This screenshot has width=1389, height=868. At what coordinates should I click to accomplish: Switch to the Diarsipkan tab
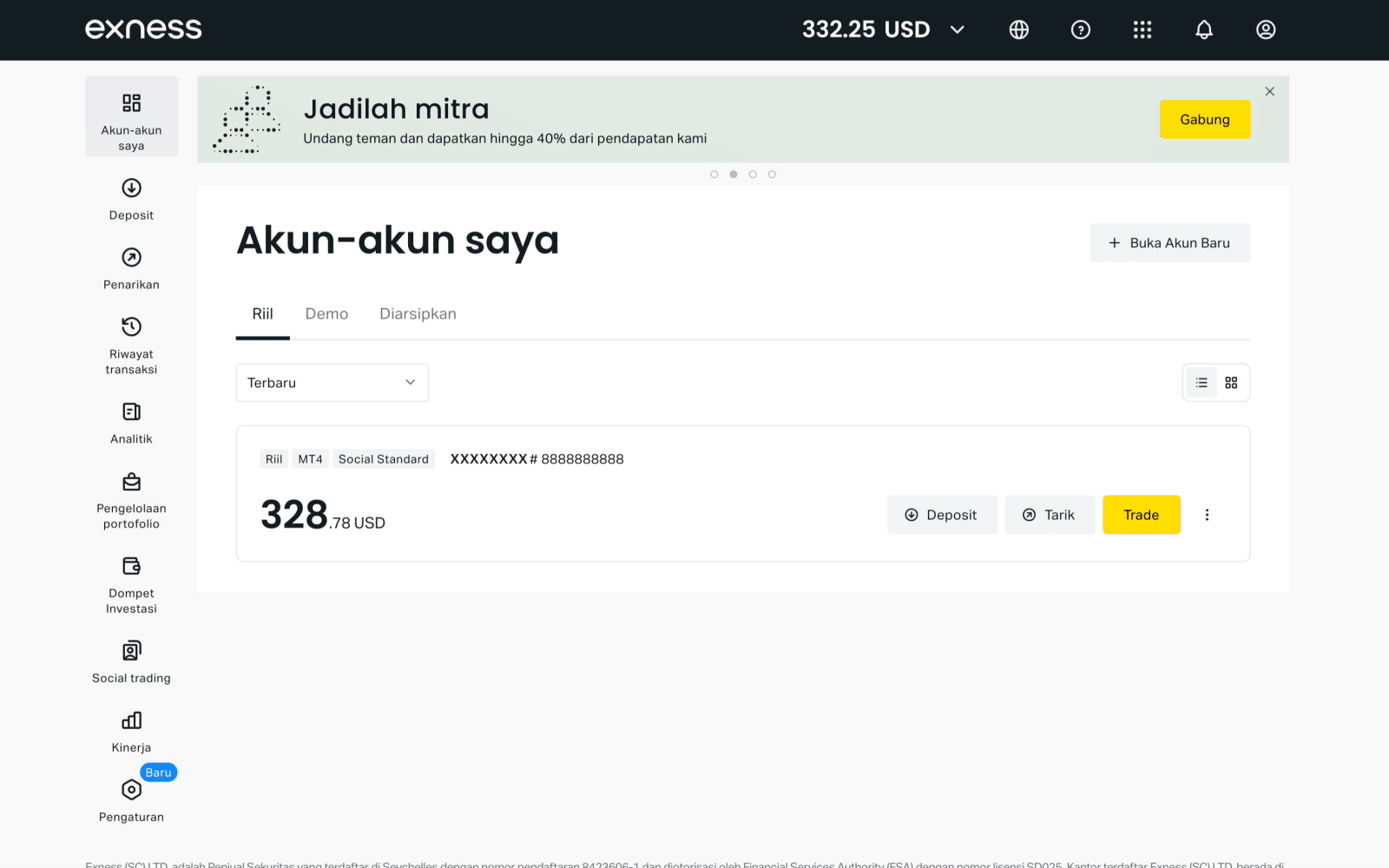pos(418,314)
